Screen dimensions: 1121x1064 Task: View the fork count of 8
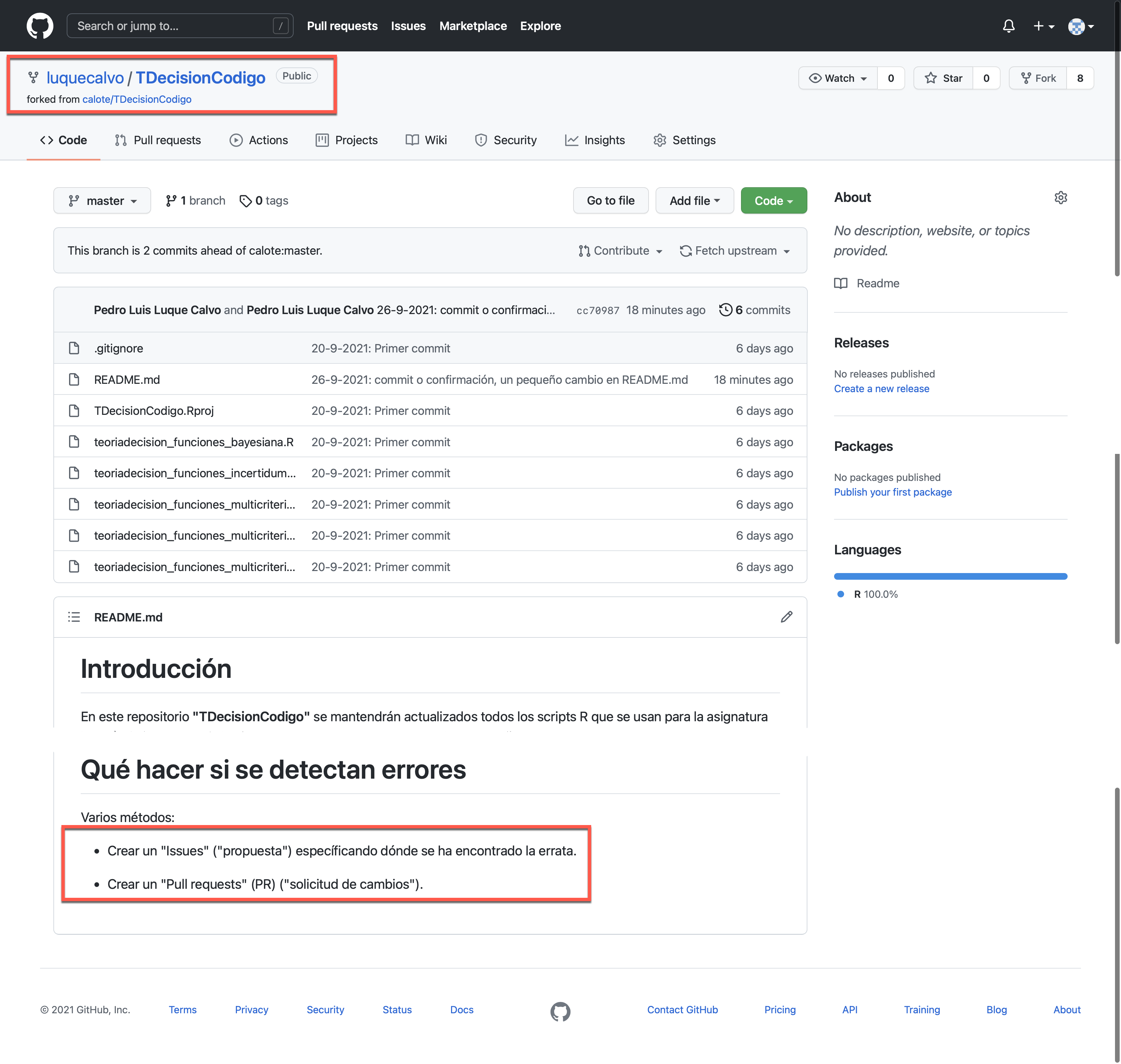[x=1080, y=78]
